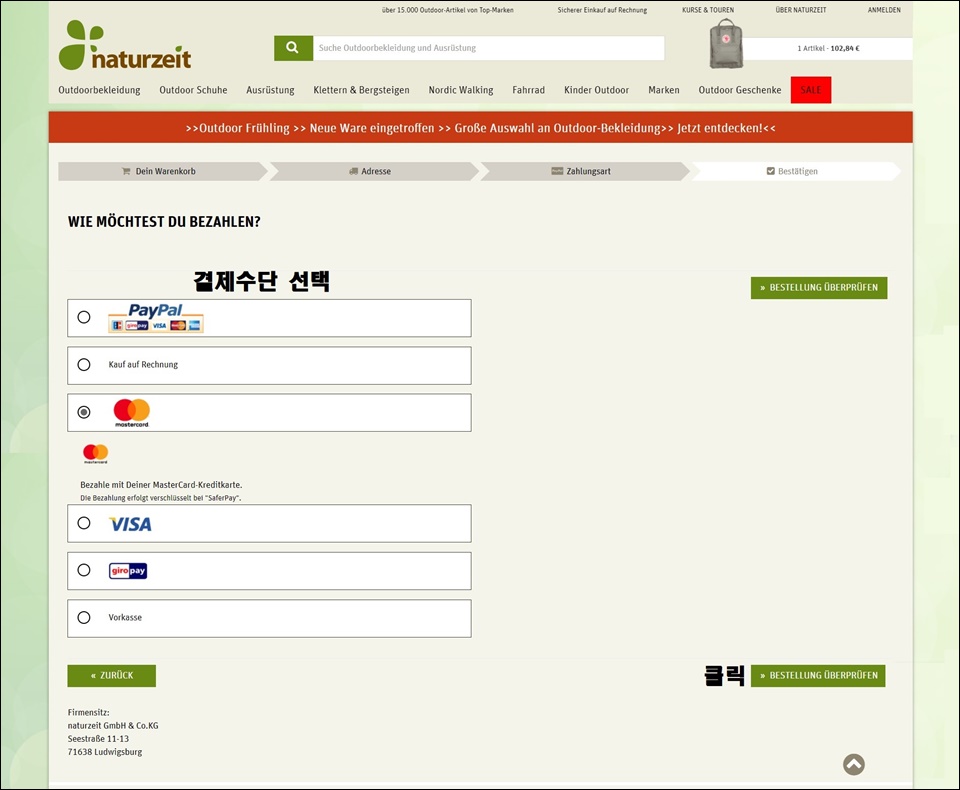Select the VISA radio button
Image resolution: width=960 pixels, height=790 pixels.
(84, 523)
